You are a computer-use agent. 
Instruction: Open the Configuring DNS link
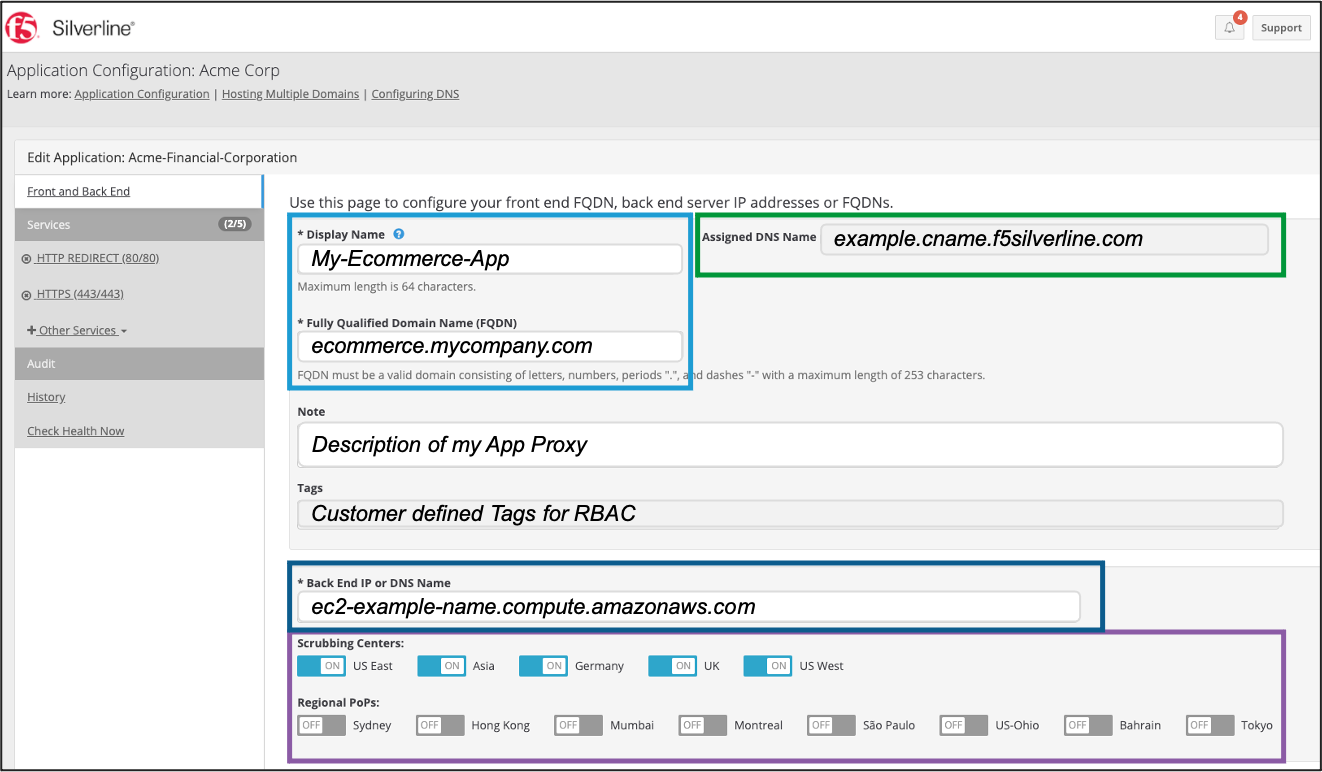[x=415, y=93]
